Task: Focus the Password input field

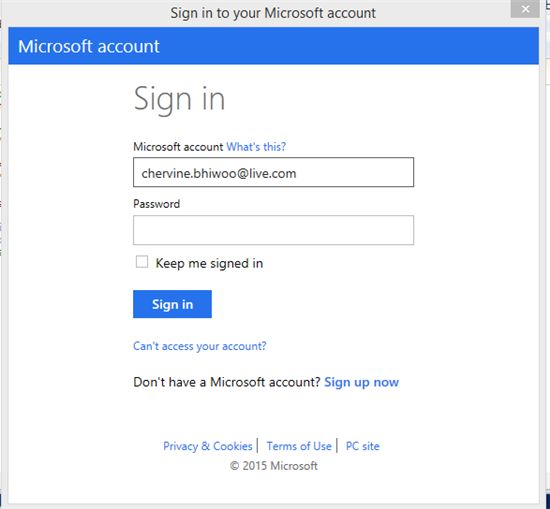Action: (x=273, y=230)
